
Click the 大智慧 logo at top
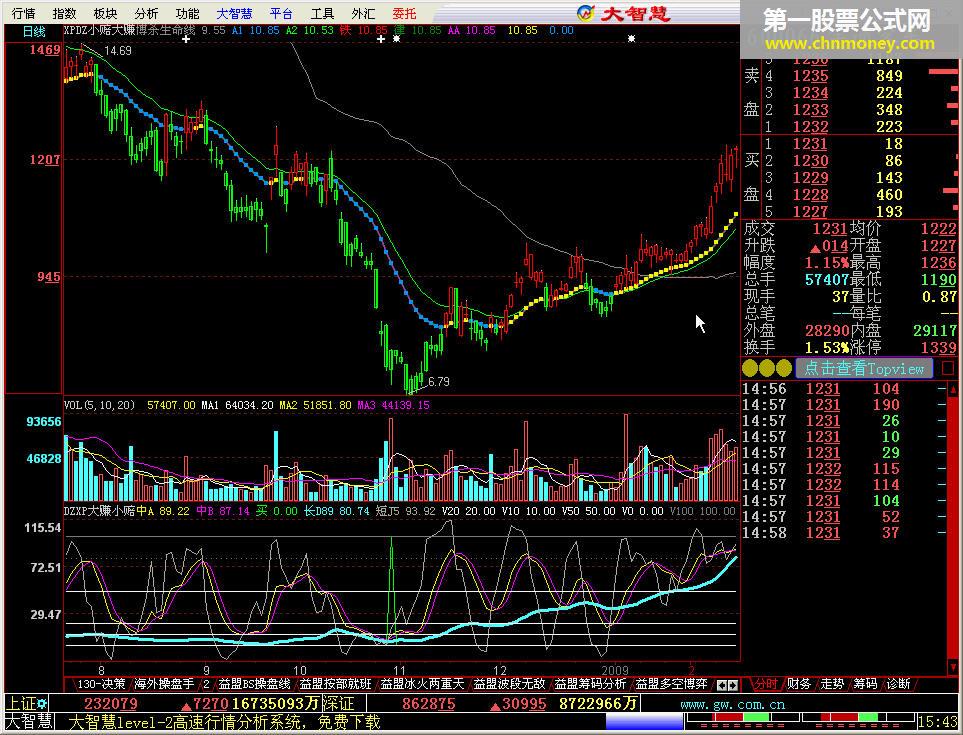click(x=623, y=13)
